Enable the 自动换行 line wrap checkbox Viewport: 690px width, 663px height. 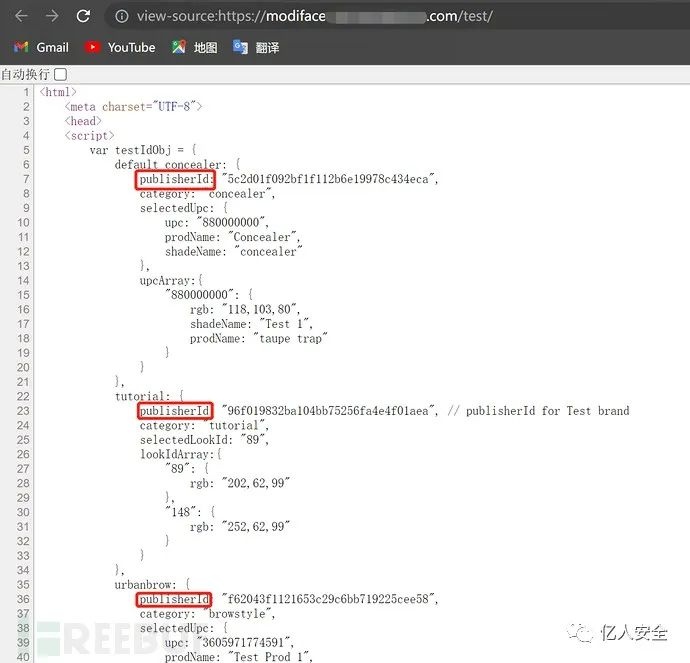tap(61, 74)
